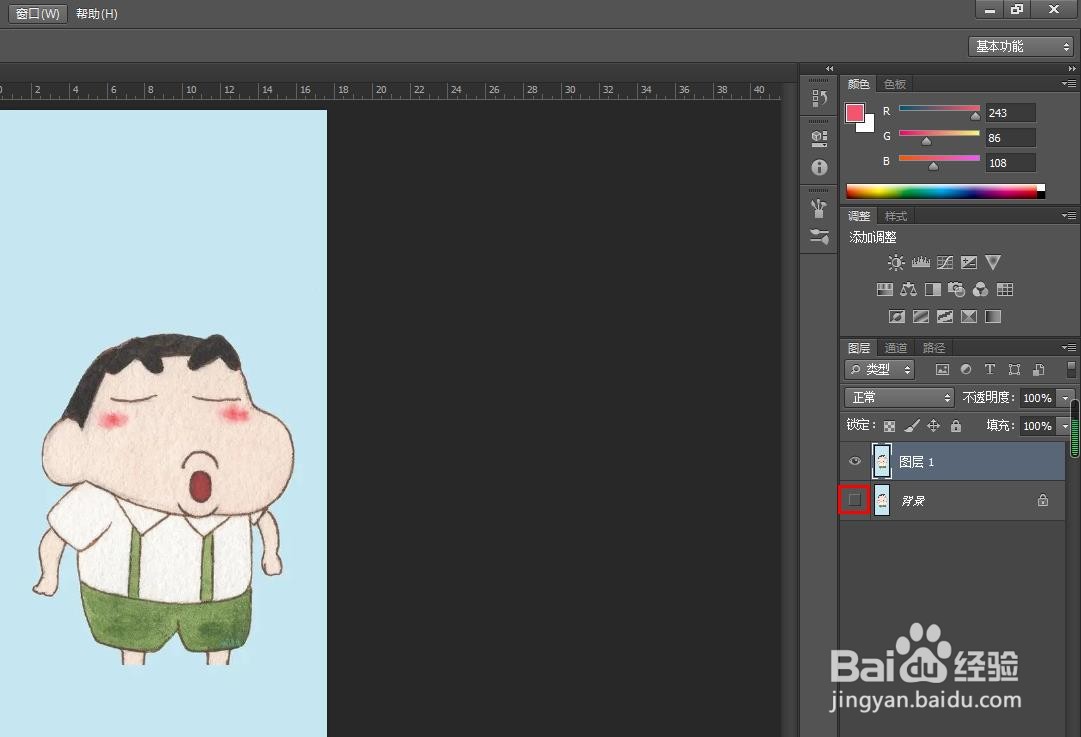Open the 填充 slider arrow
The image size is (1081, 737).
(x=1065, y=426)
